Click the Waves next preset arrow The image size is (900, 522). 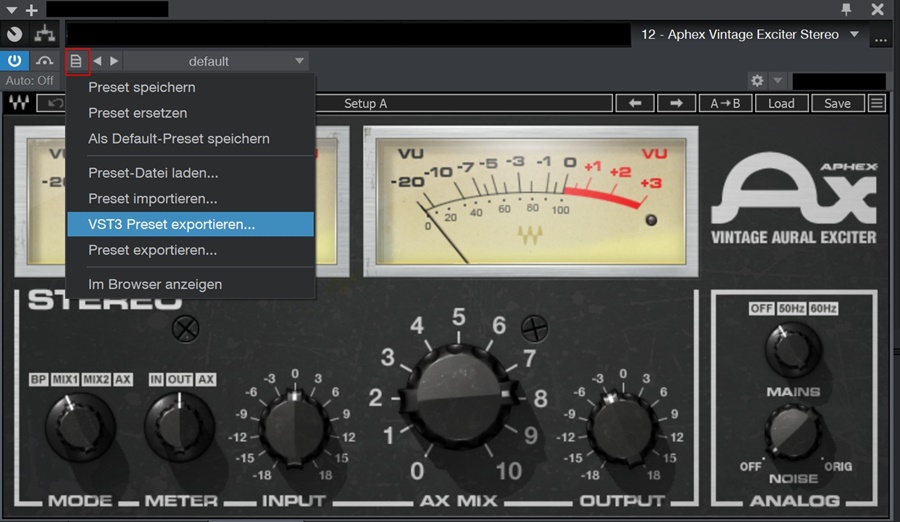point(676,103)
